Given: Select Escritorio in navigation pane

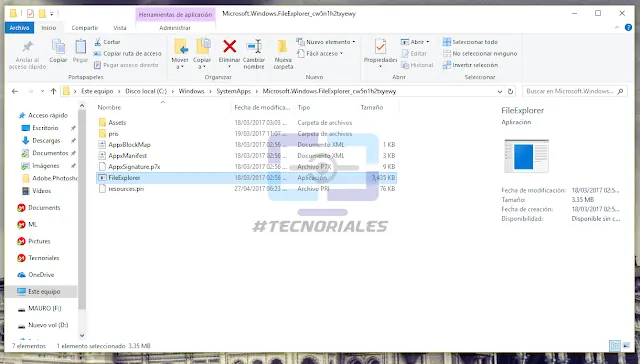Looking at the screenshot, I should tap(45, 128).
